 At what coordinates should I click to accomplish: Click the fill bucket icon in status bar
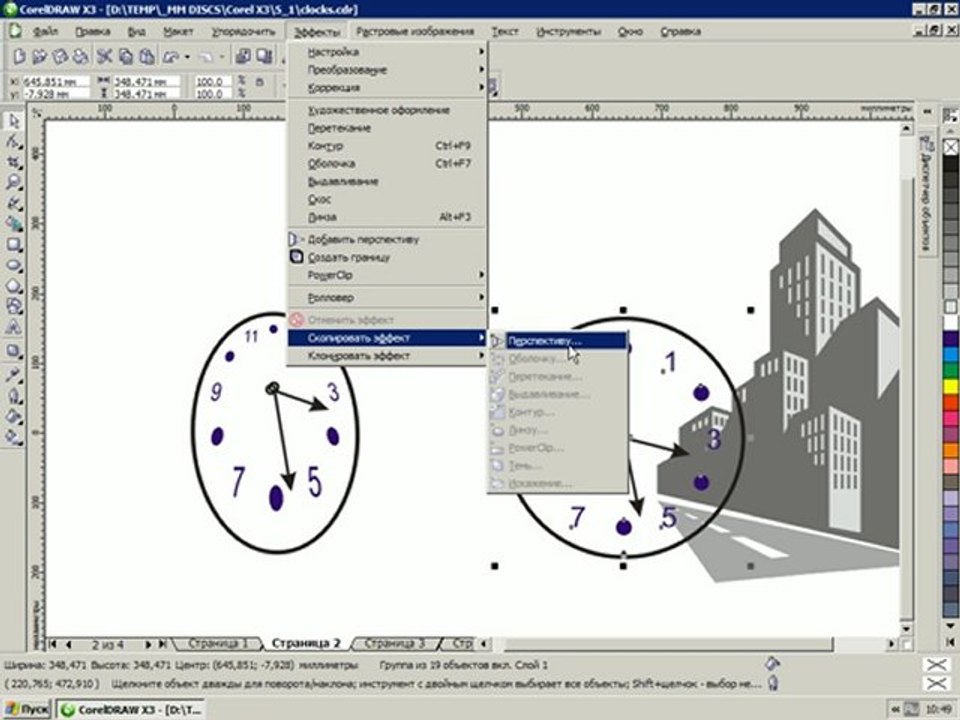pyautogui.click(x=773, y=663)
